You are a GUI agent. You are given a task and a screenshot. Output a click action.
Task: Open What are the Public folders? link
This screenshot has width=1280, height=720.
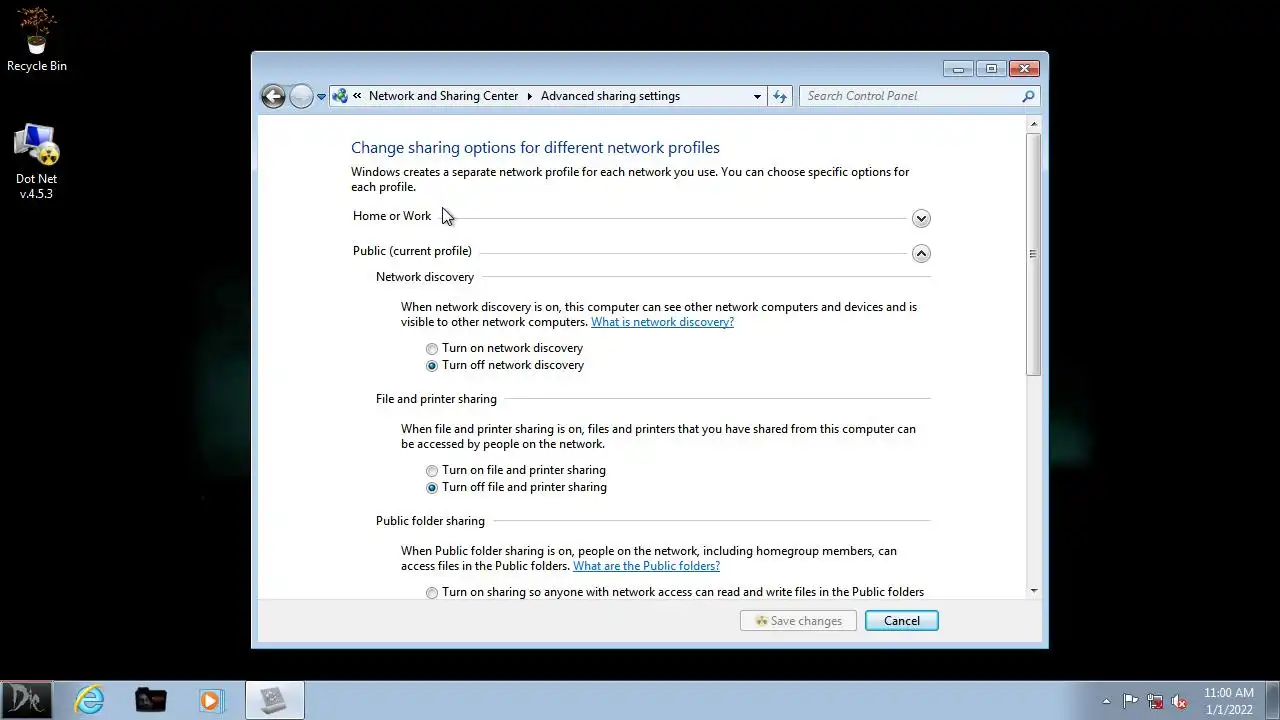[x=646, y=566]
